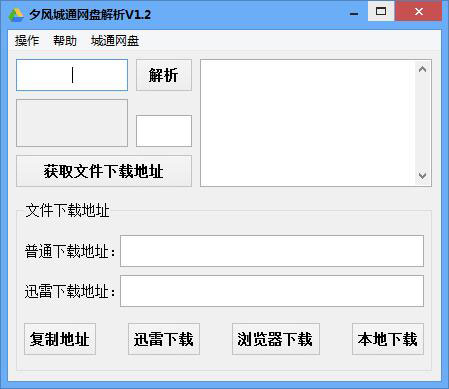This screenshot has height=389, width=449.
Task: Click the 复制地址 button
Action: tap(60, 339)
